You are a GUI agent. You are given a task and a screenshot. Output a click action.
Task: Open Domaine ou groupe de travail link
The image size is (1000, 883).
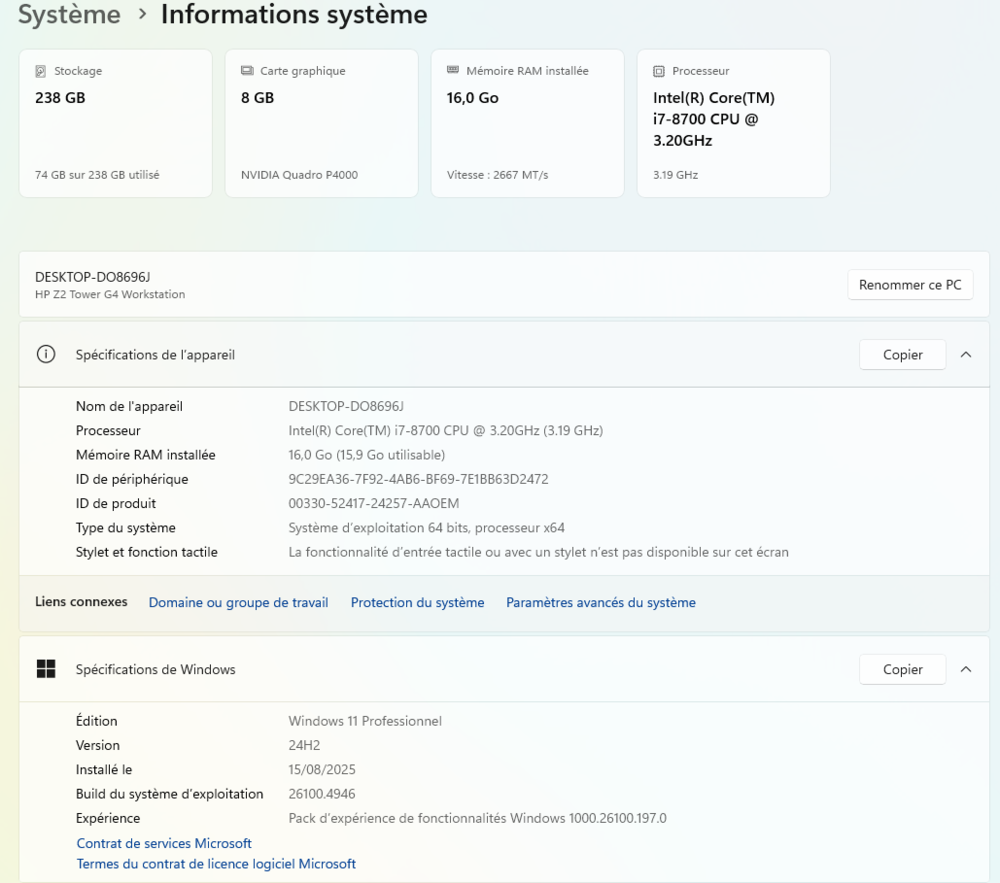tap(238, 602)
